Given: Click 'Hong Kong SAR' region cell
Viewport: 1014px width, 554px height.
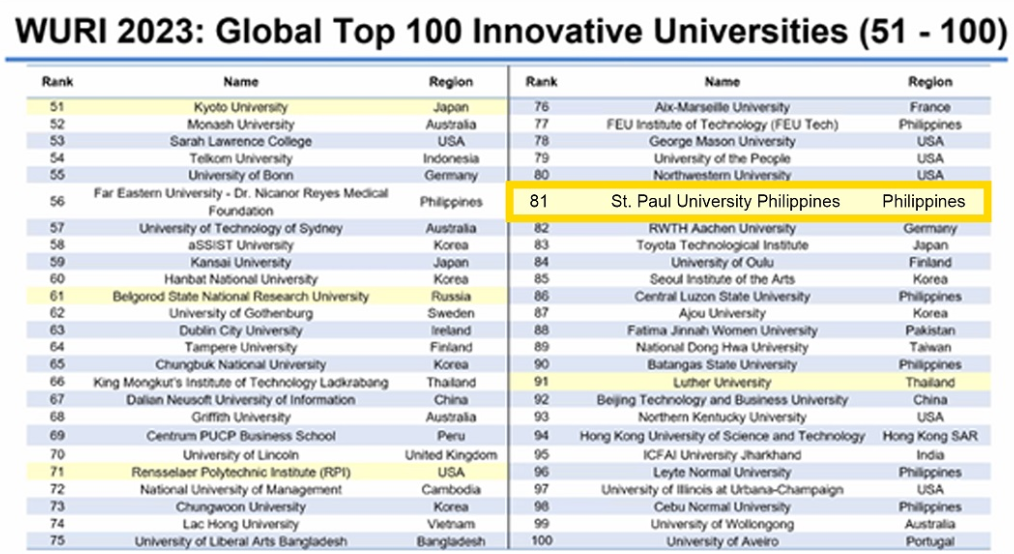Looking at the screenshot, I should [930, 436].
